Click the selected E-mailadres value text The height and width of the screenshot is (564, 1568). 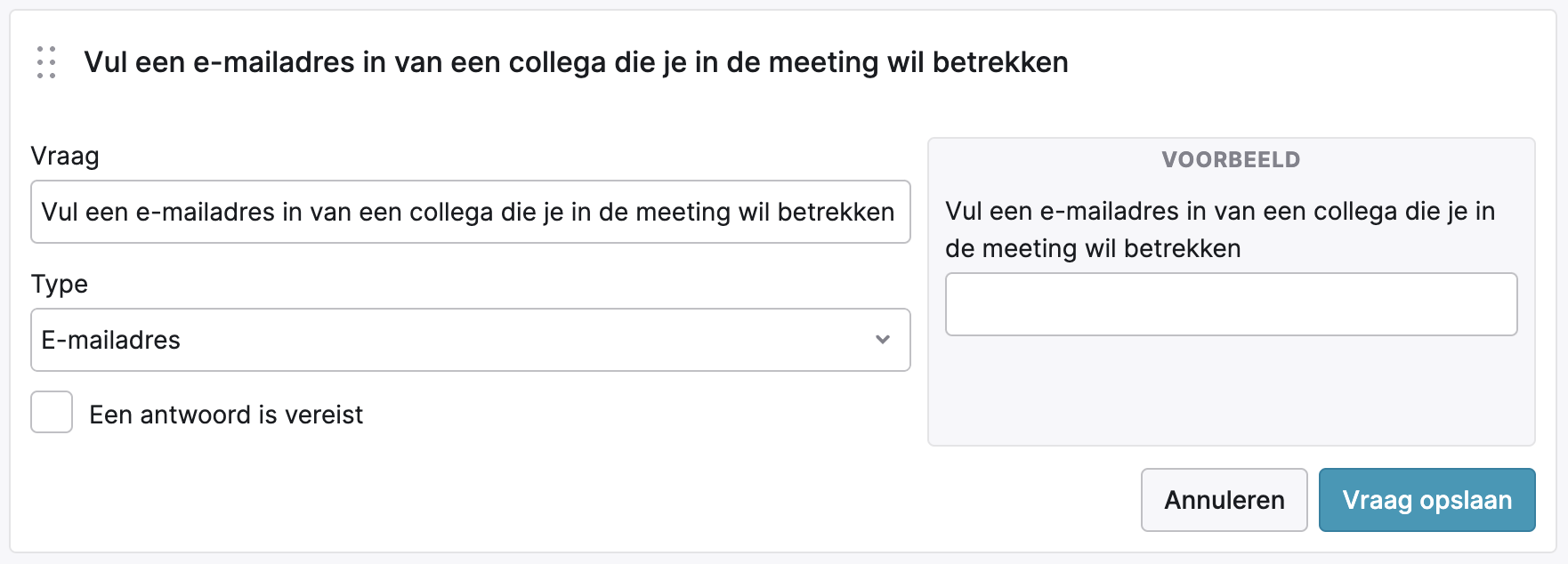click(x=111, y=340)
